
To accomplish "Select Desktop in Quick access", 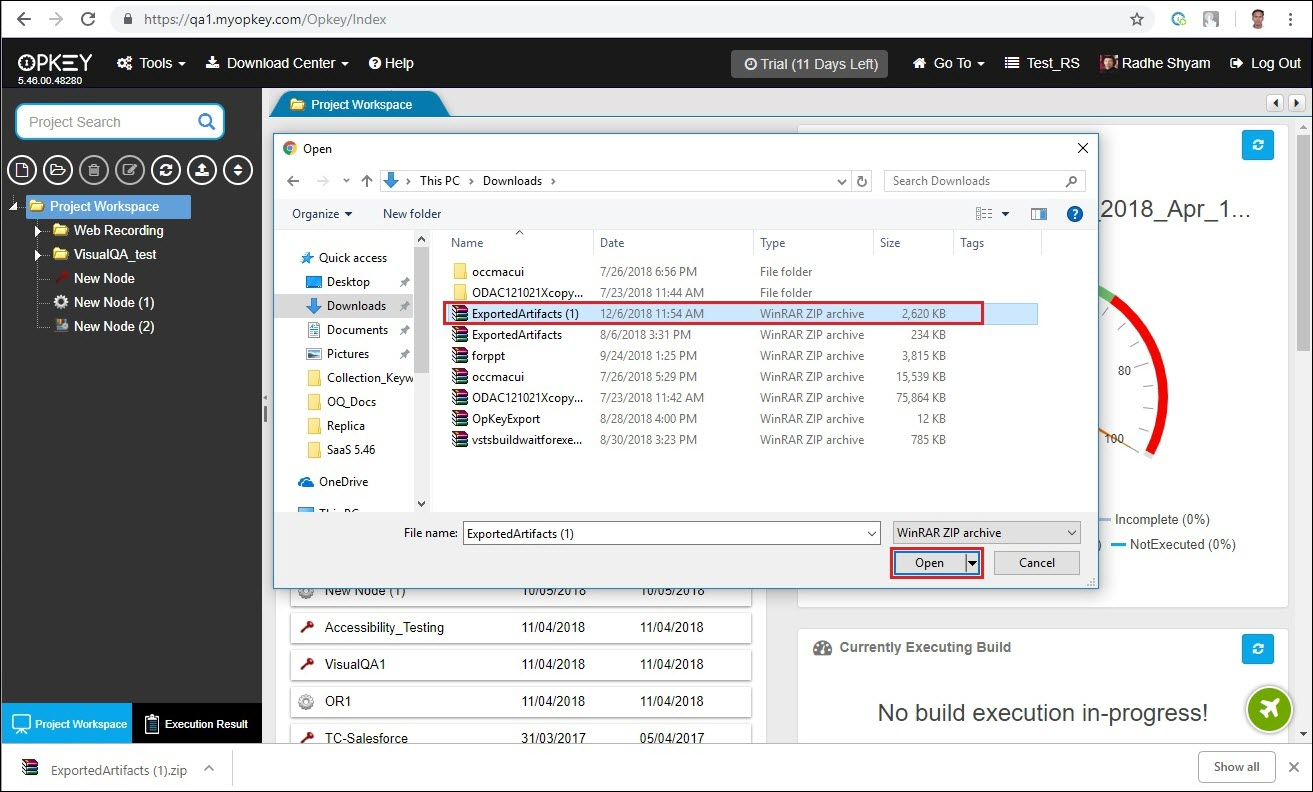I will click(x=348, y=282).
